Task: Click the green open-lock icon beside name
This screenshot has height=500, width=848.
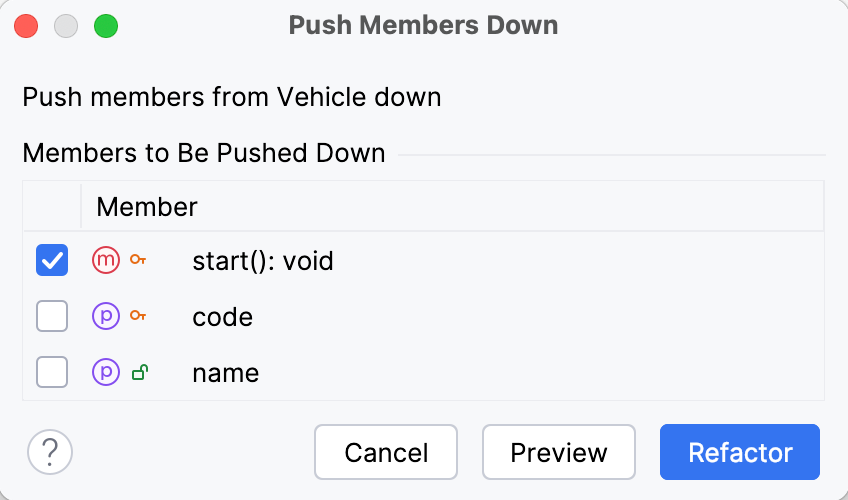Action: 140,373
